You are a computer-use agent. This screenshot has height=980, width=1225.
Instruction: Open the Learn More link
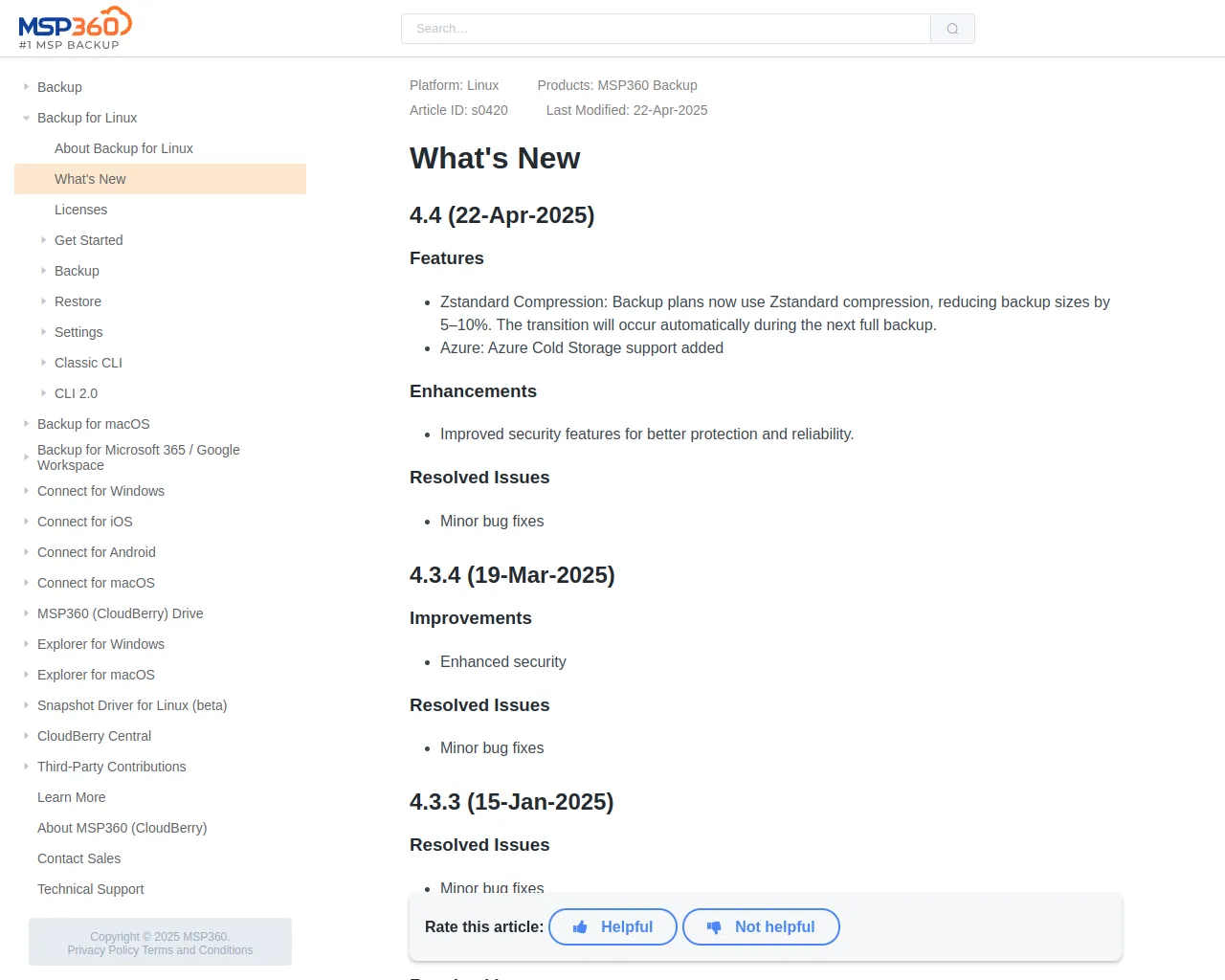pyautogui.click(x=71, y=797)
